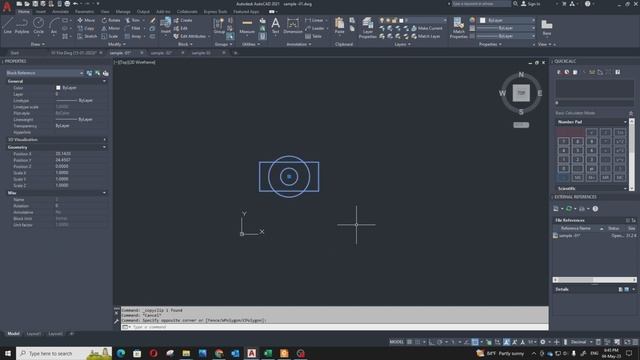Image resolution: width=640 pixels, height=360 pixels.
Task: Toggle the Properties panel pick-add icon
Action: [x=89, y=73]
